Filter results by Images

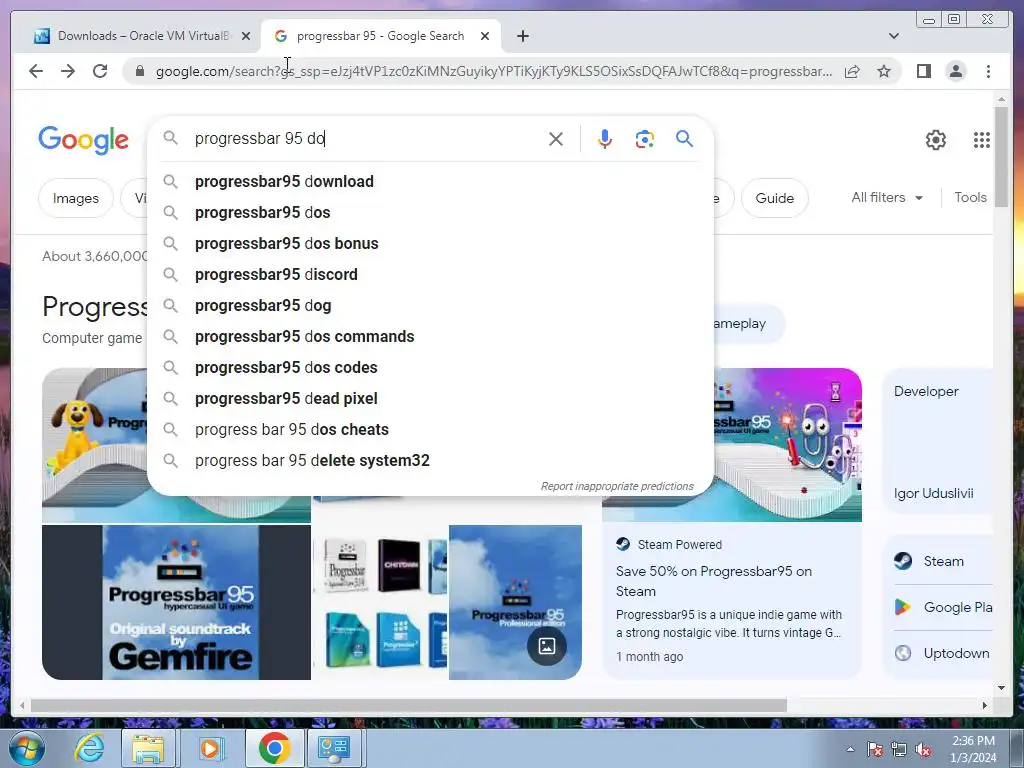coord(76,198)
